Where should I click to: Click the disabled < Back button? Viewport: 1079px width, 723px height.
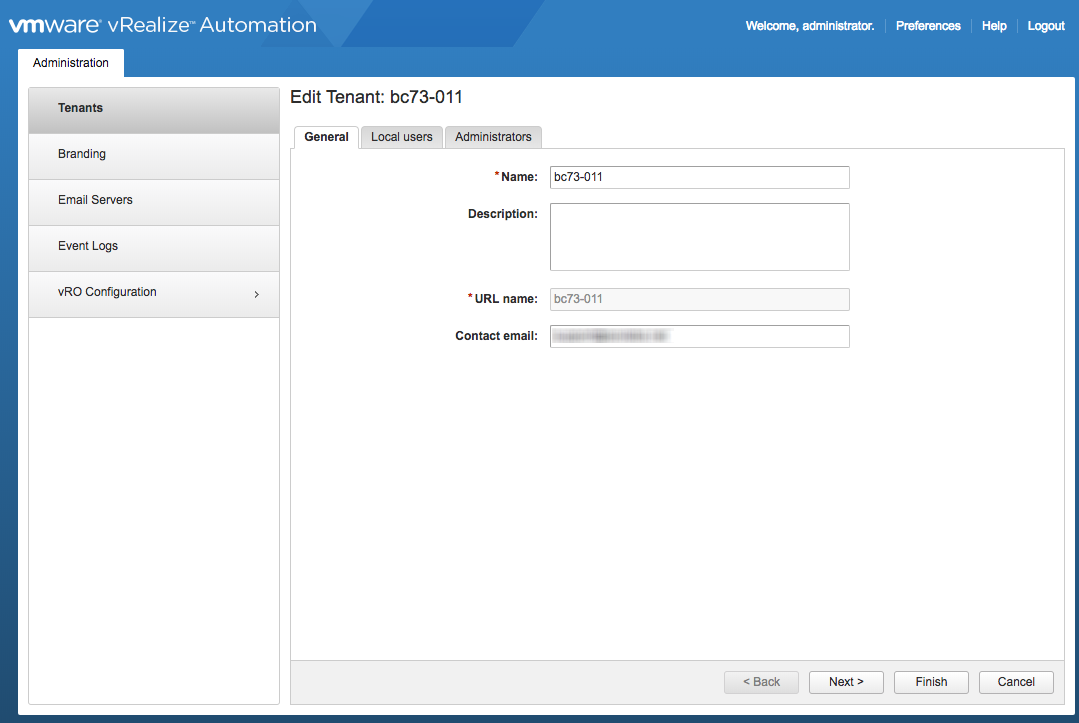point(761,682)
